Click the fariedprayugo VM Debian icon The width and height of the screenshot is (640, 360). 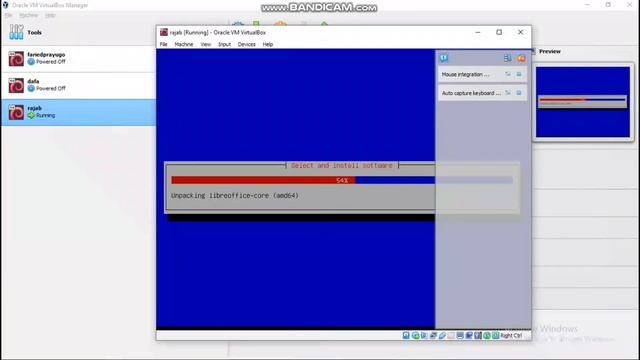(16, 59)
